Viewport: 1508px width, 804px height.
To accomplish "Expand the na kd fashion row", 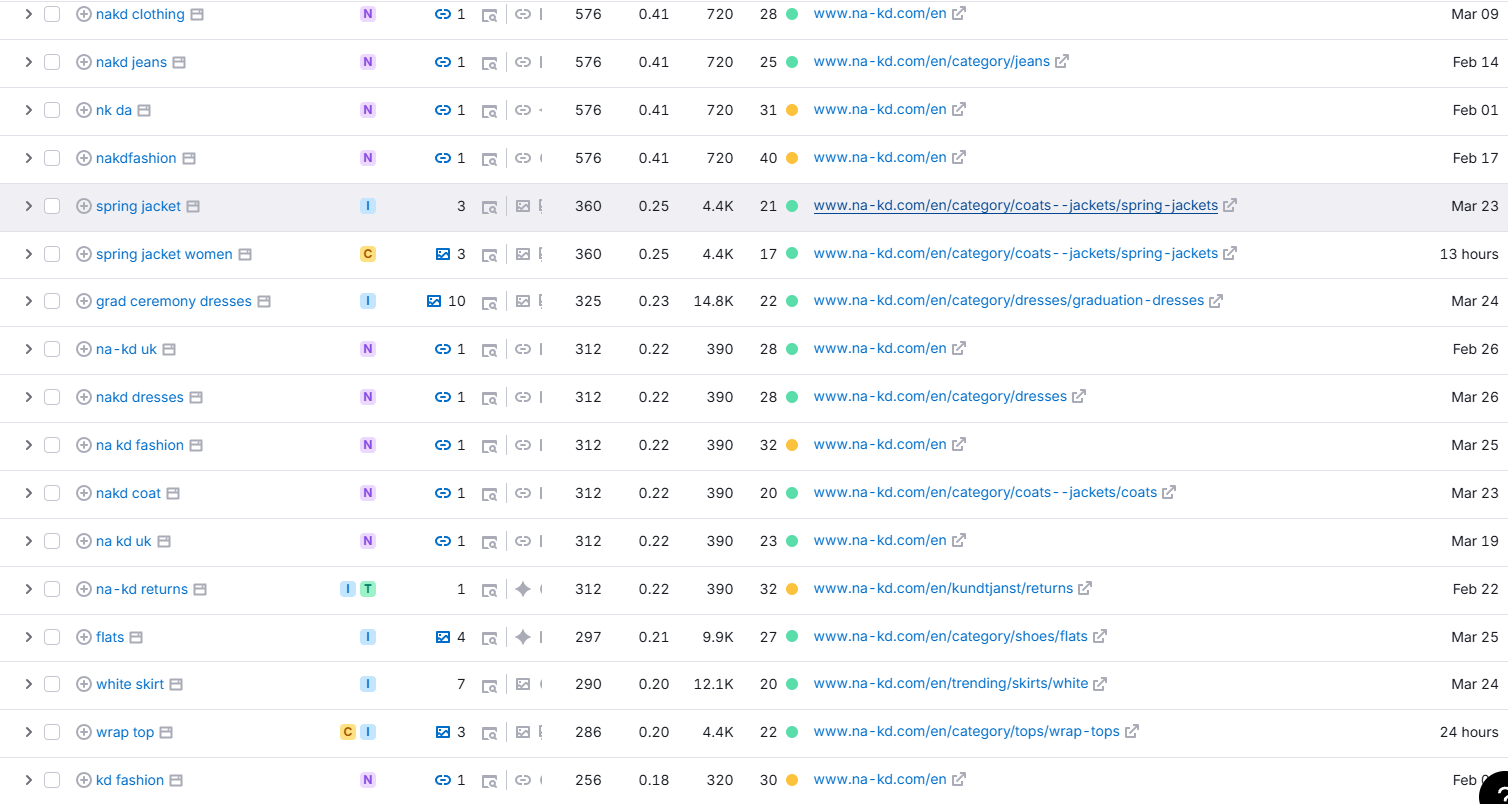I will tap(28, 445).
